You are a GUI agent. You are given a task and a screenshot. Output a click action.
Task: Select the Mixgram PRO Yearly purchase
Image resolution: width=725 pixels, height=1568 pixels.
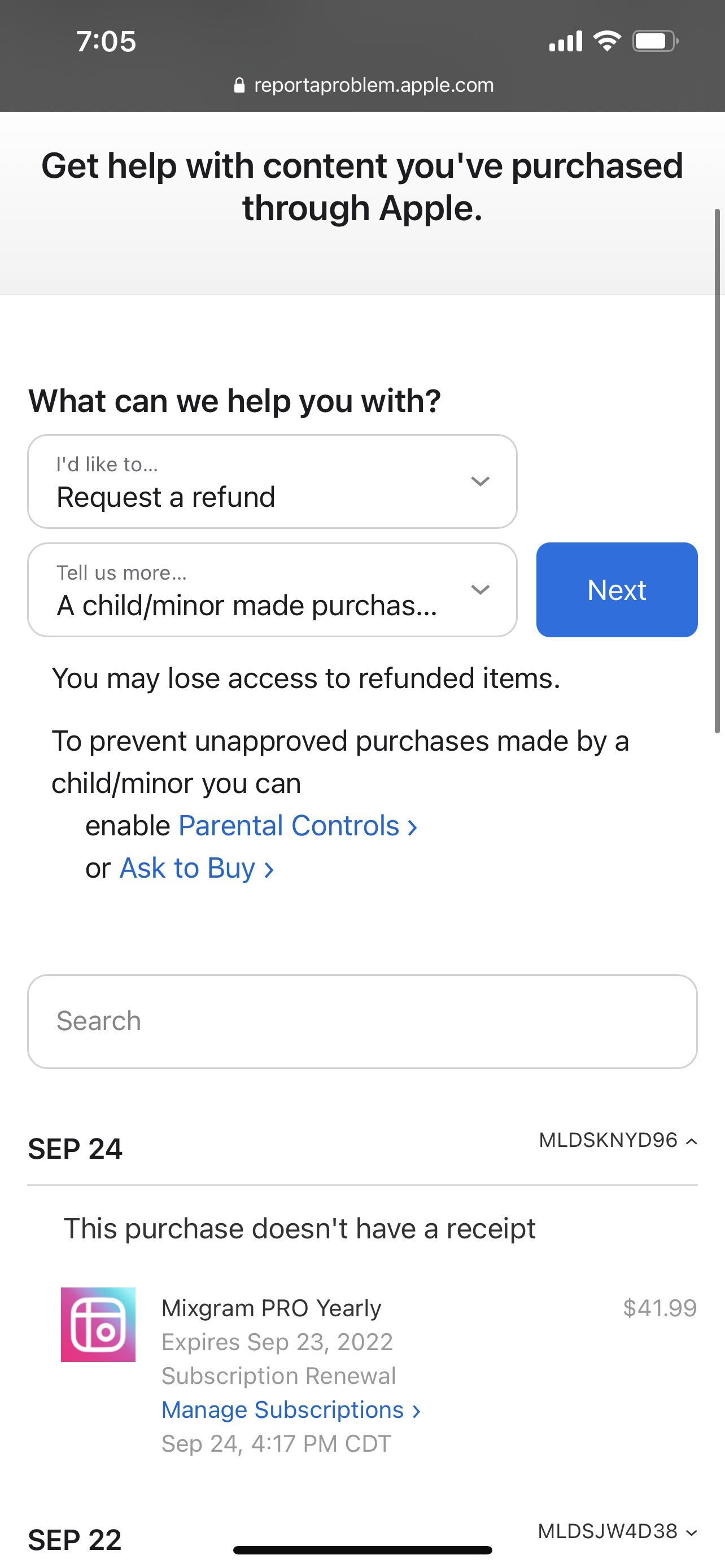coord(271,1308)
